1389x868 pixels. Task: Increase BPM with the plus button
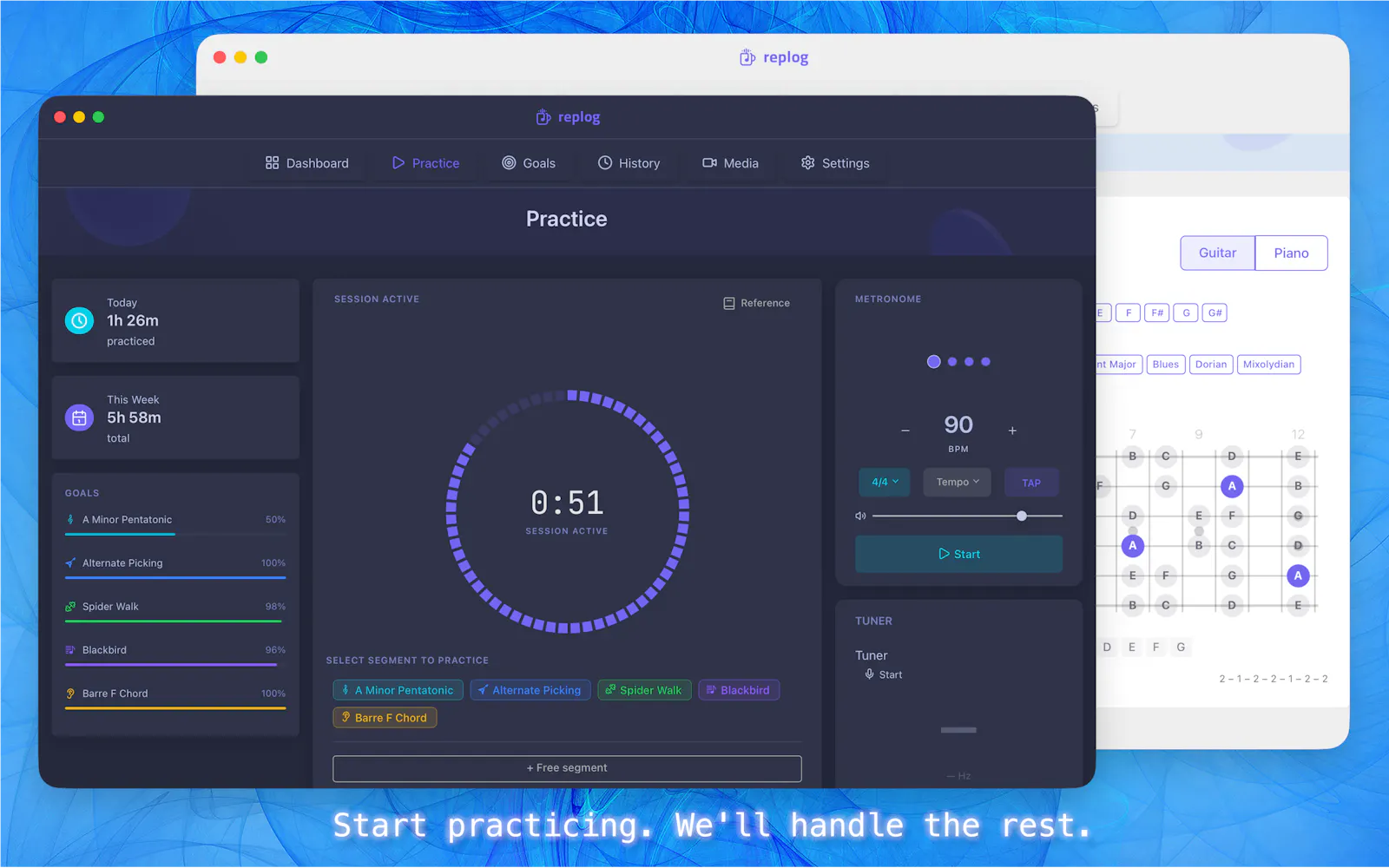(1012, 431)
